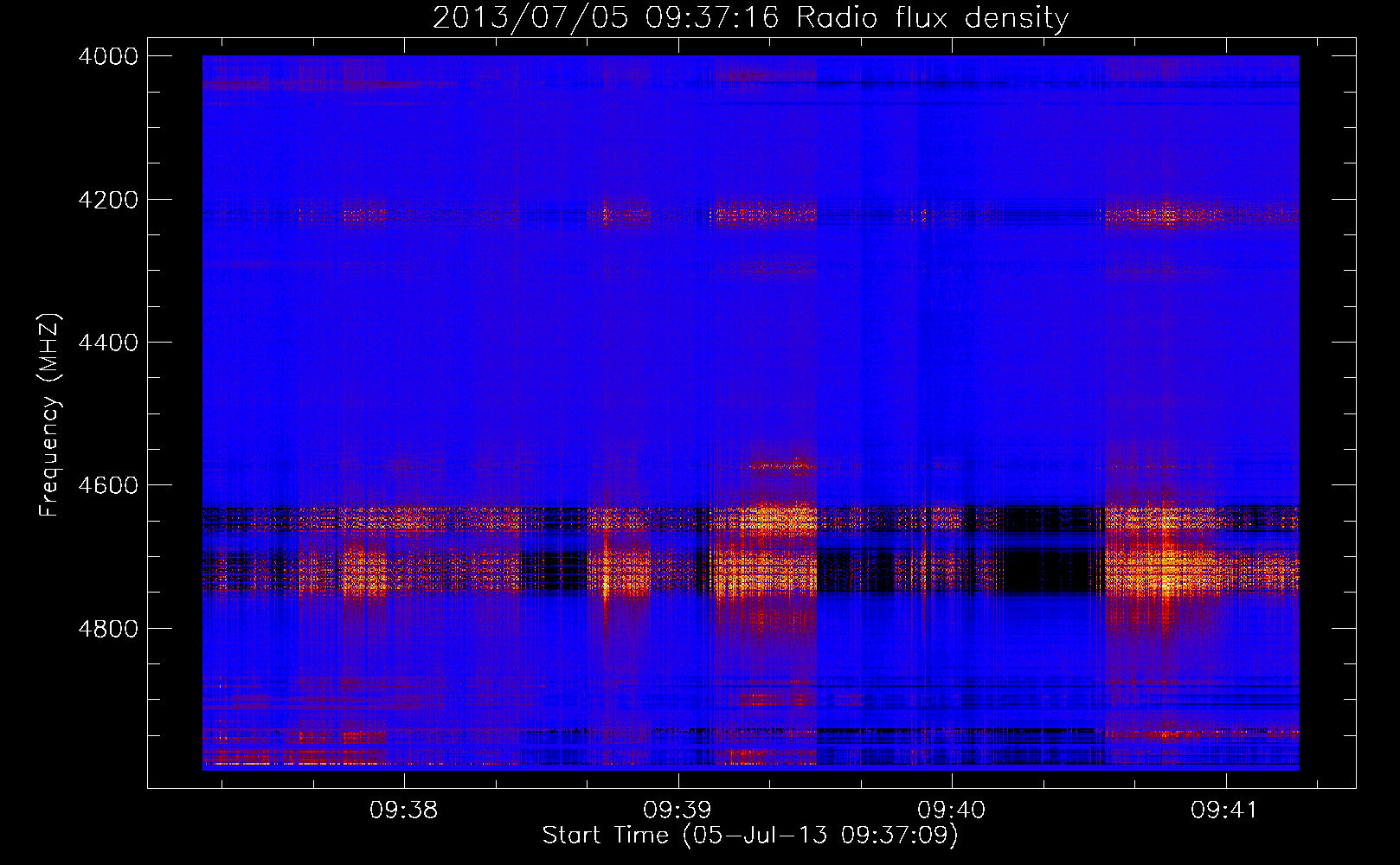Select the 4600 frequency tick label

click(x=108, y=485)
